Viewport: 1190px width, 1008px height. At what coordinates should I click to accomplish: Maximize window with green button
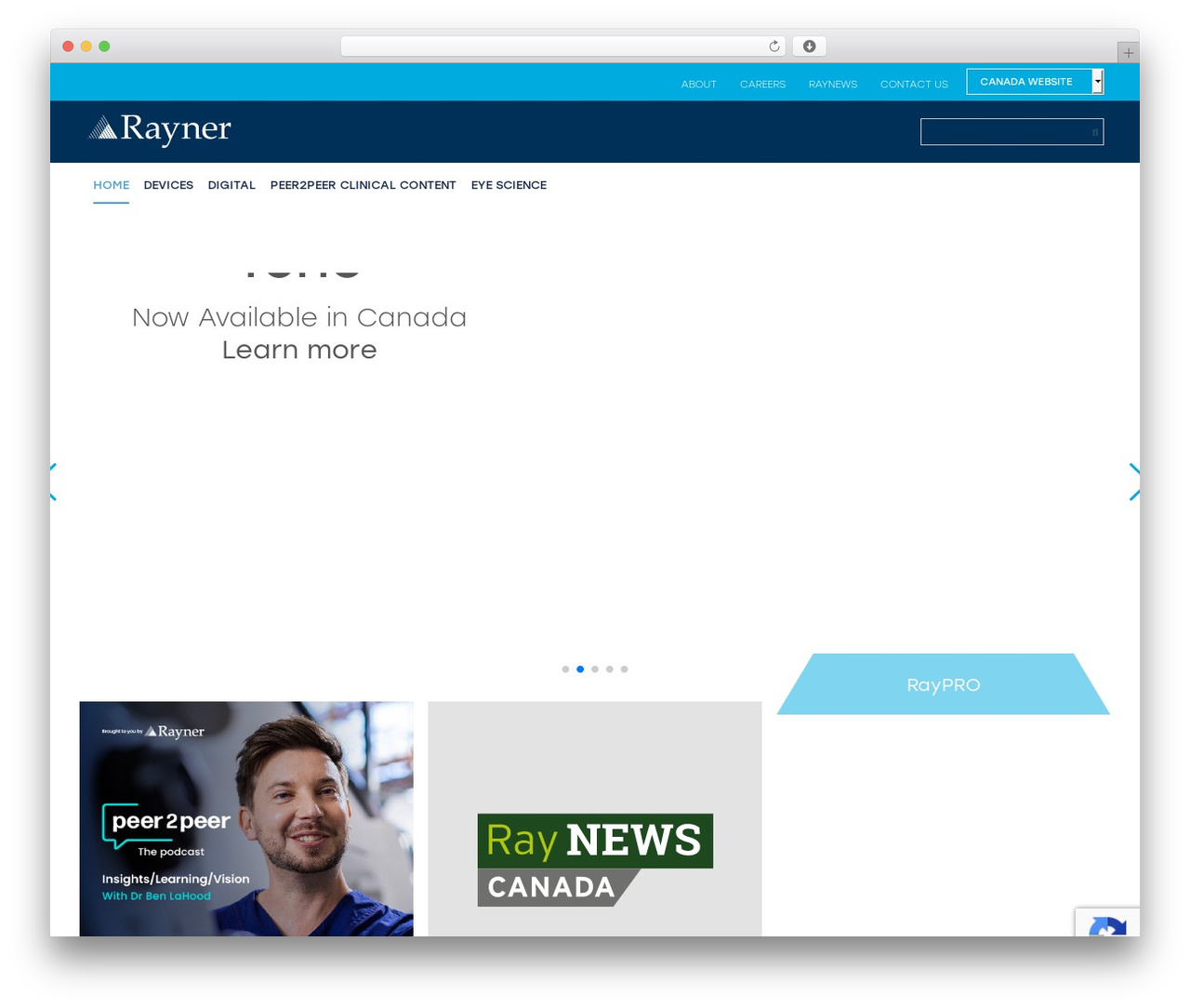point(104,46)
